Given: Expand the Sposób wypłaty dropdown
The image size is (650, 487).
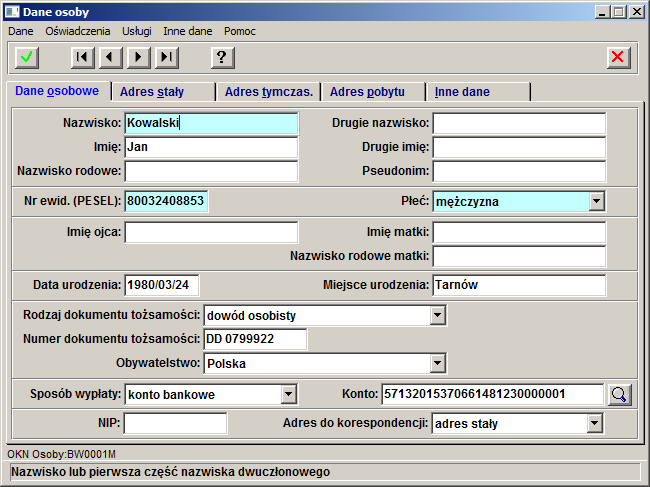Looking at the screenshot, I should click(x=289, y=394).
